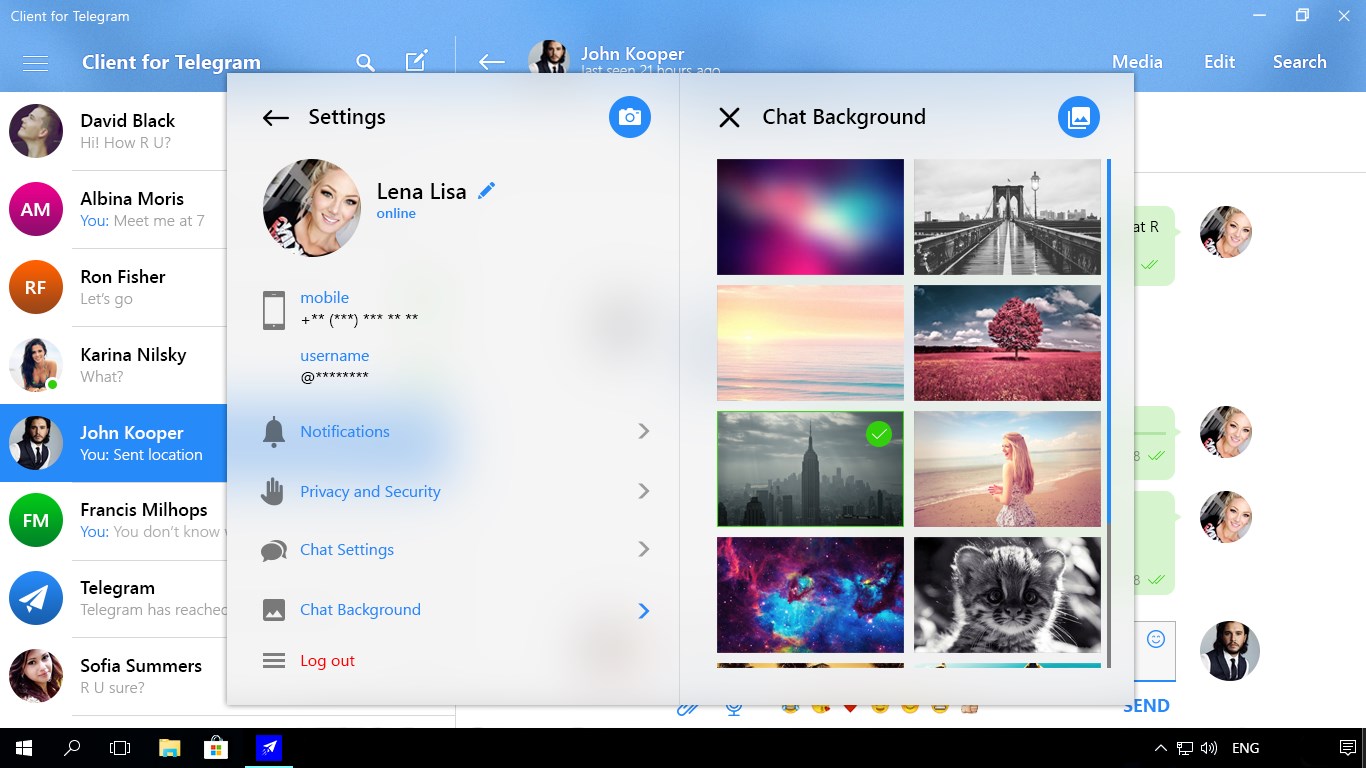1366x768 pixels.
Task: Open Task View on the taskbar
Action: pyautogui.click(x=120, y=748)
